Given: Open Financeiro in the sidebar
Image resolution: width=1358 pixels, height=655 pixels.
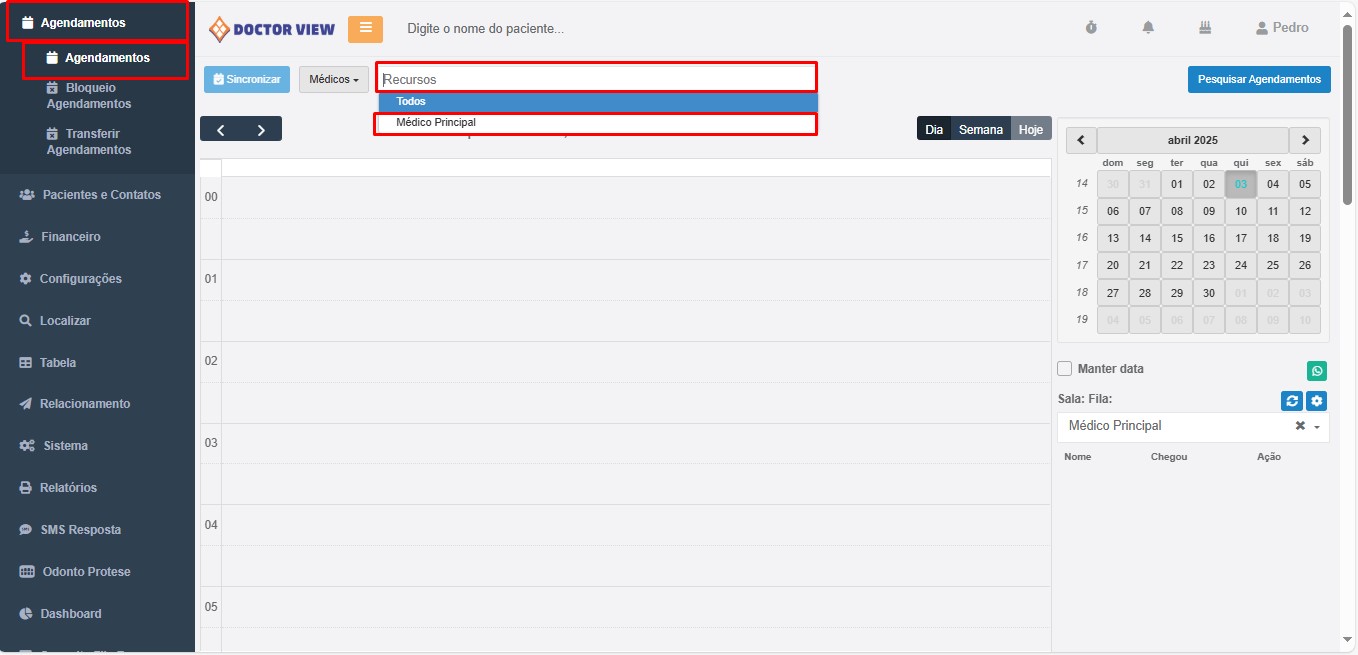Looking at the screenshot, I should coord(70,237).
